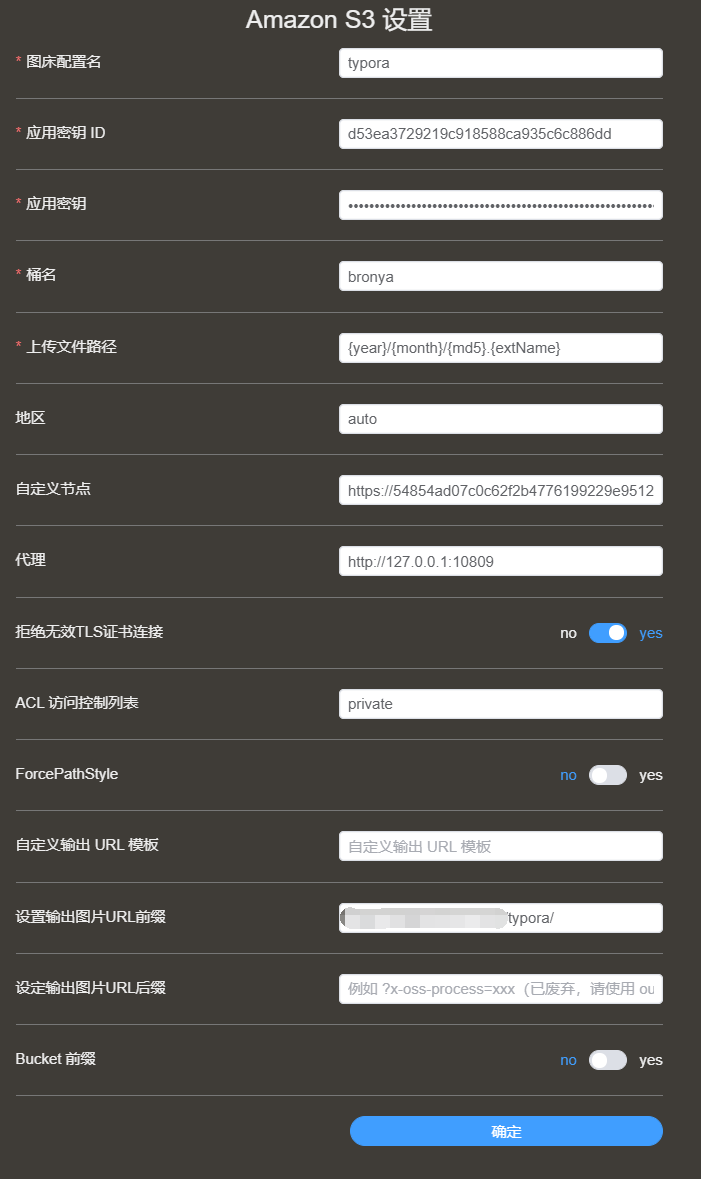
Task: Toggle the 拒绝无效TLS证书连接 switch
Action: pos(608,633)
